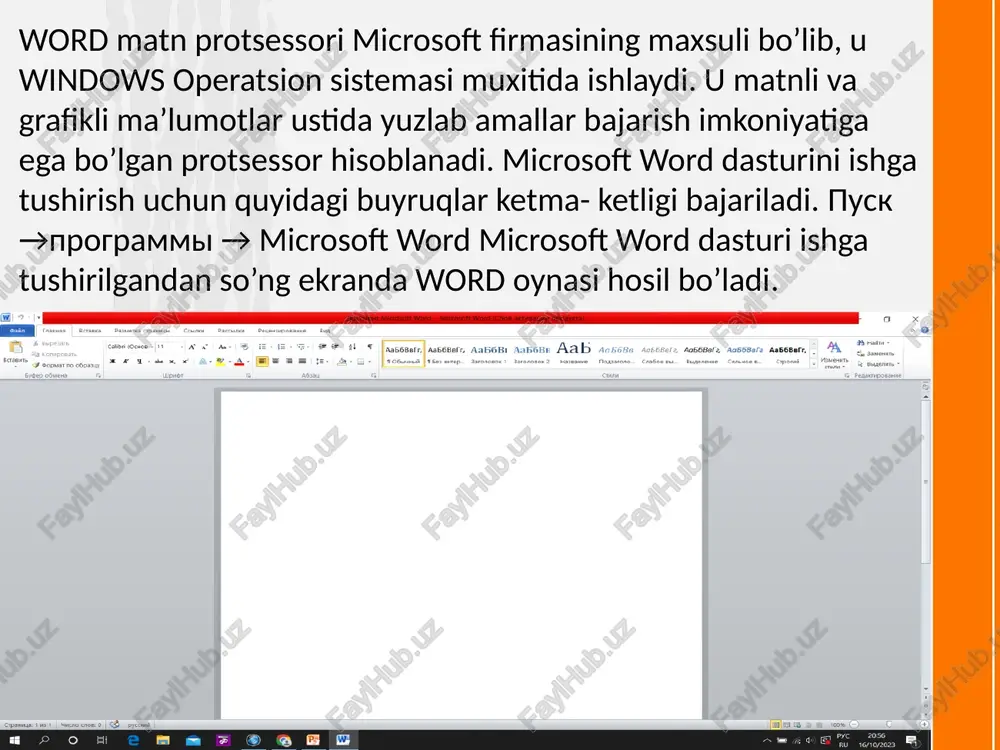Open the highlight color dropdown arrow
The width and height of the screenshot is (1000, 750).
[230, 362]
